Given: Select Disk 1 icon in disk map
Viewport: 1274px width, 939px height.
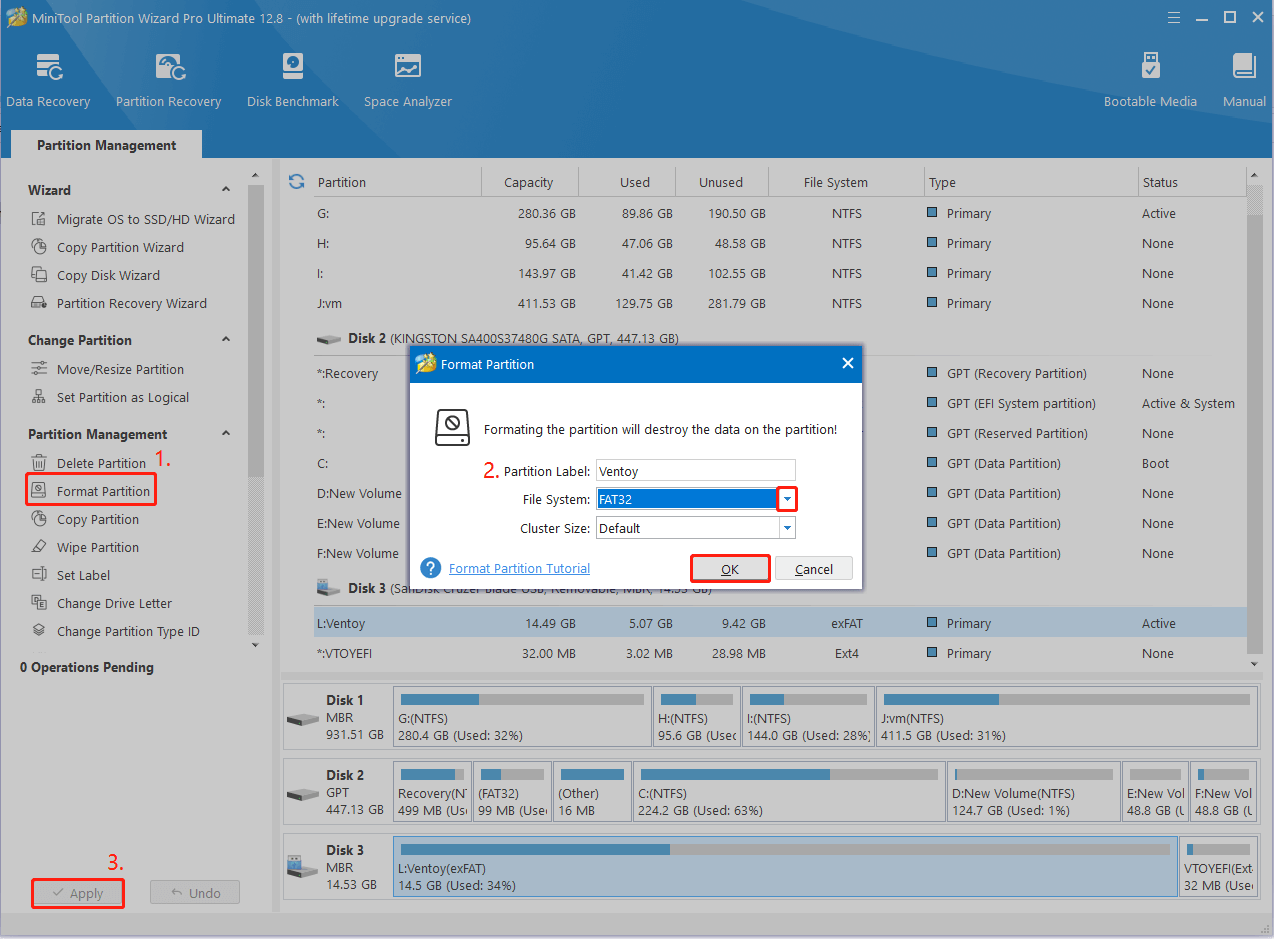Looking at the screenshot, I should point(302,719).
